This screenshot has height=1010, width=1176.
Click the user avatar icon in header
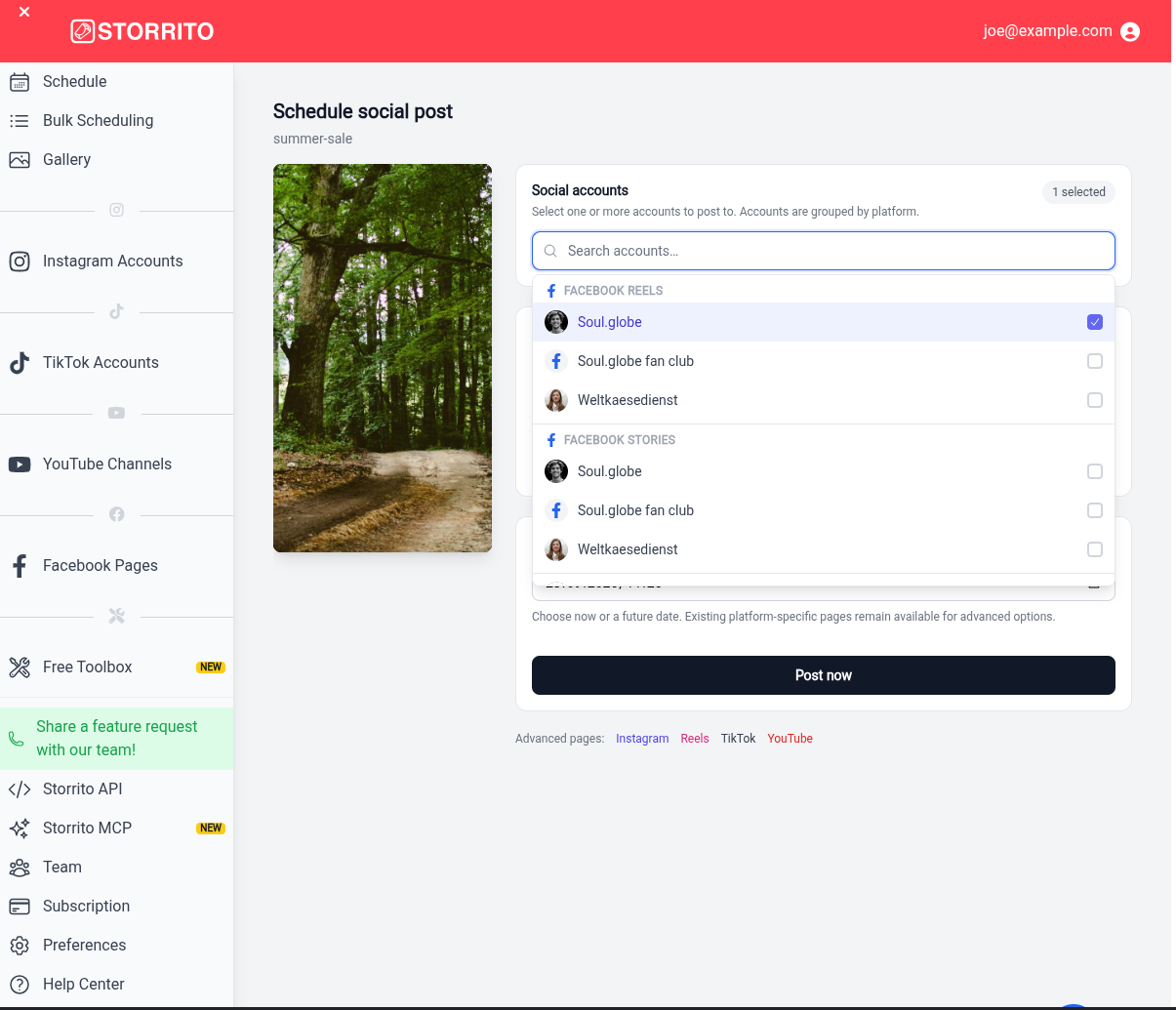(x=1130, y=32)
